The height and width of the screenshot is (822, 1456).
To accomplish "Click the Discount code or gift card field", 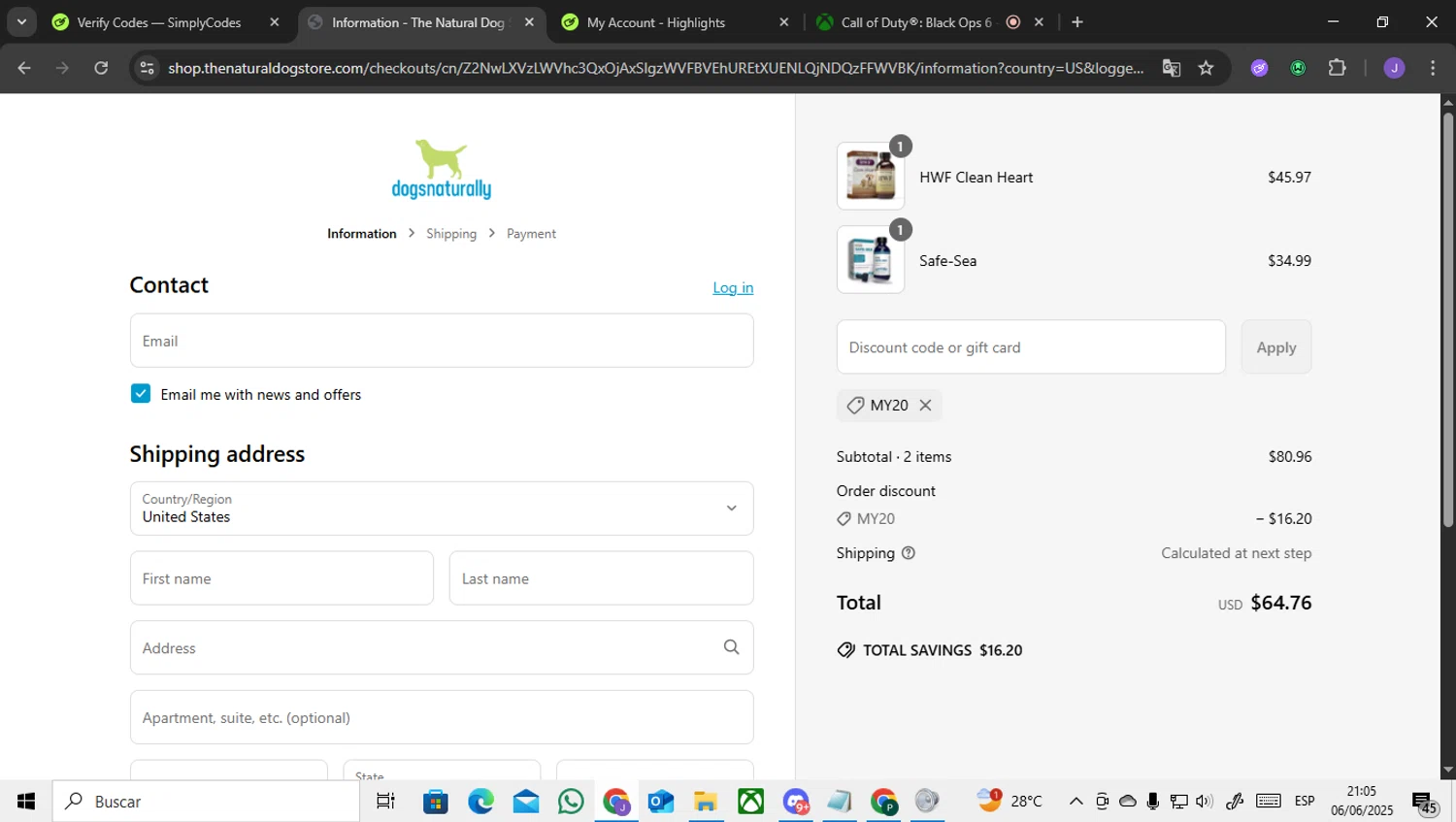I will (1031, 346).
